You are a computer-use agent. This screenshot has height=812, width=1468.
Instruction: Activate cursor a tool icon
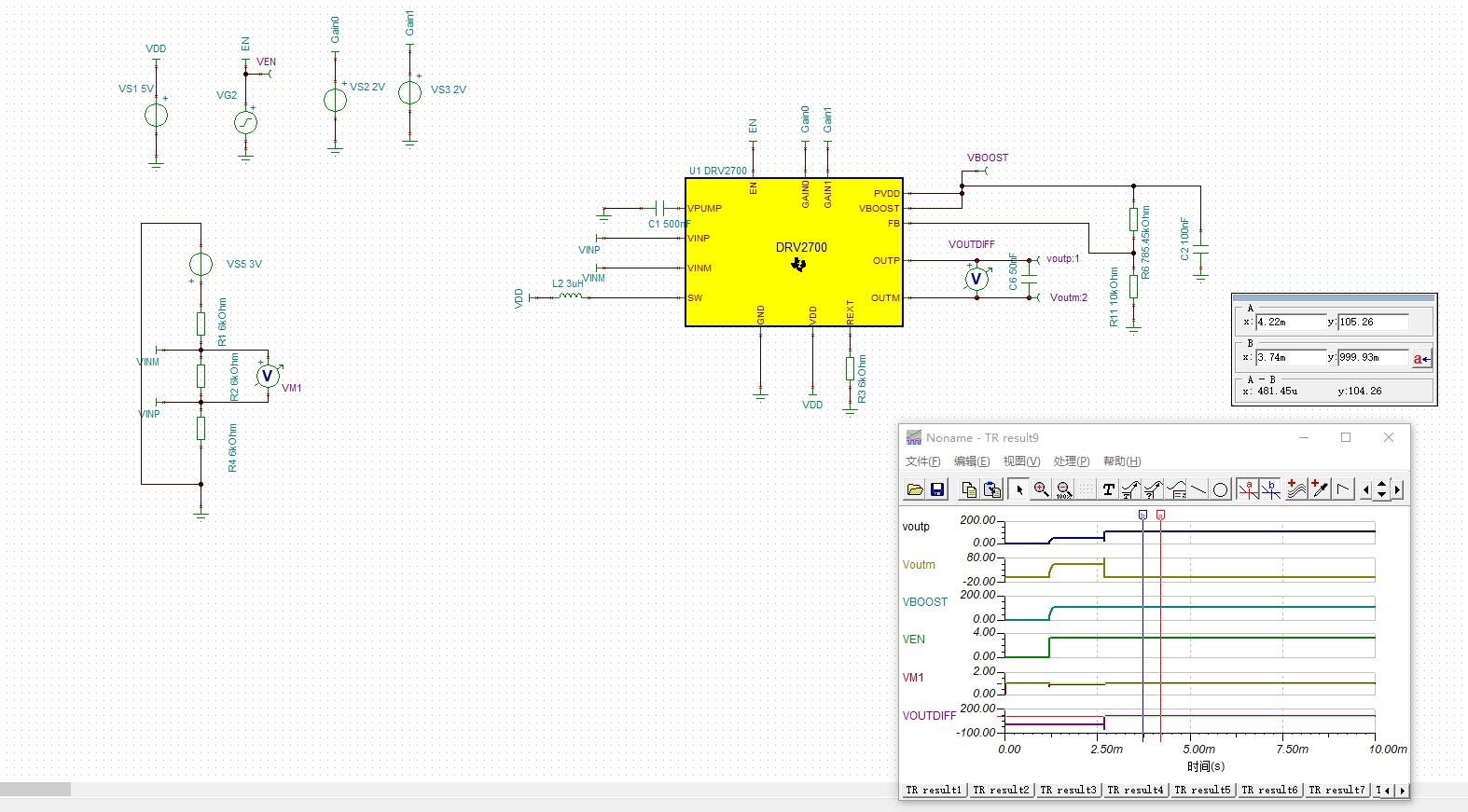(x=1248, y=489)
